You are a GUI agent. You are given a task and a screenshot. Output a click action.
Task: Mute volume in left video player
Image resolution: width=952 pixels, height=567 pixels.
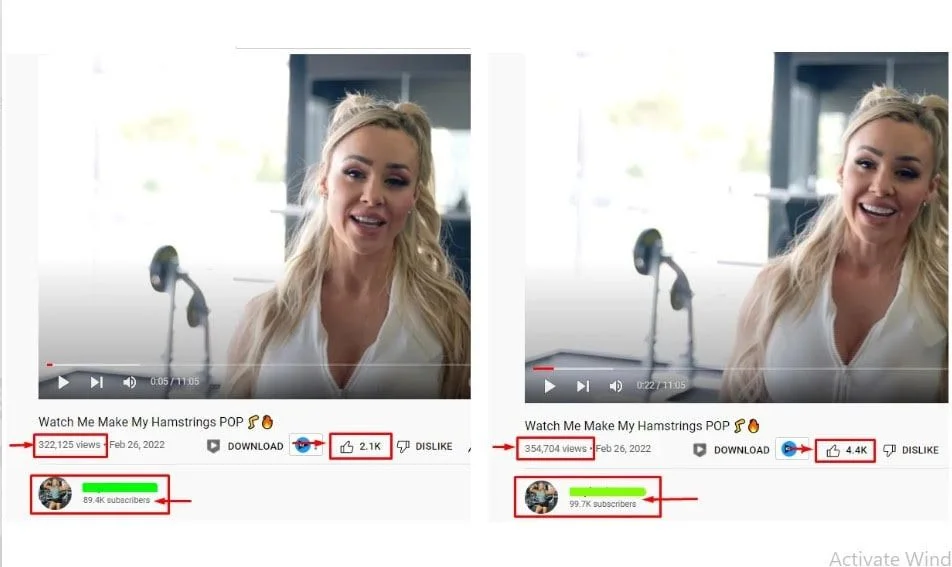(129, 382)
